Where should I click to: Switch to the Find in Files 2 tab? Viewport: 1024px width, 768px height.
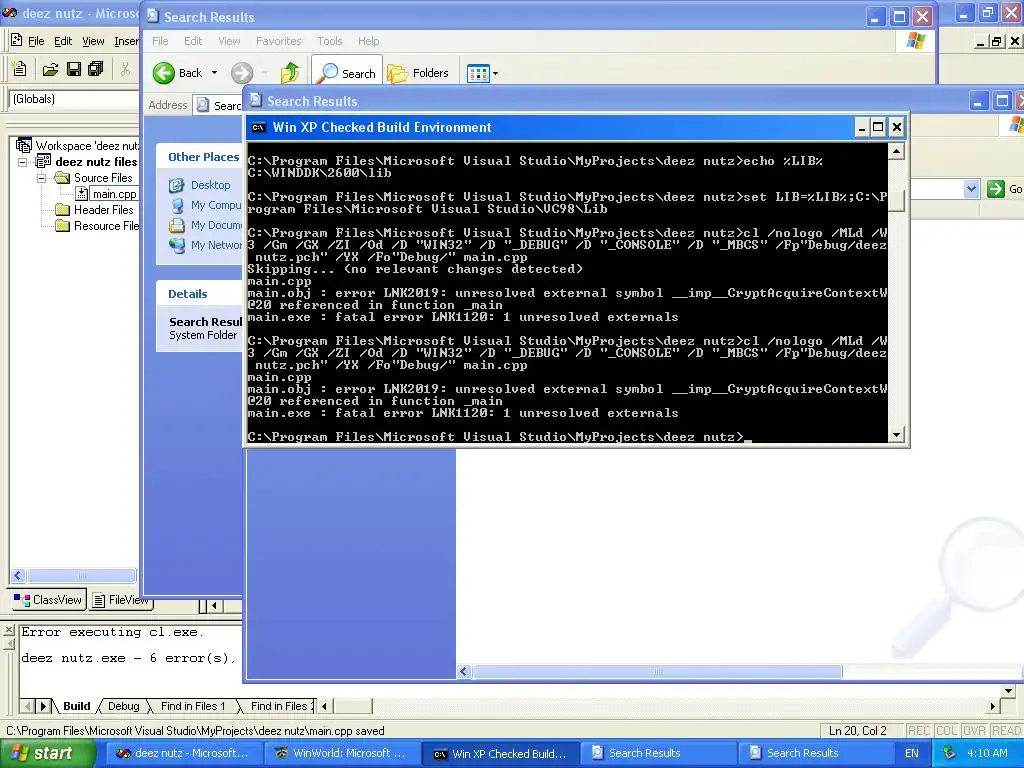280,706
